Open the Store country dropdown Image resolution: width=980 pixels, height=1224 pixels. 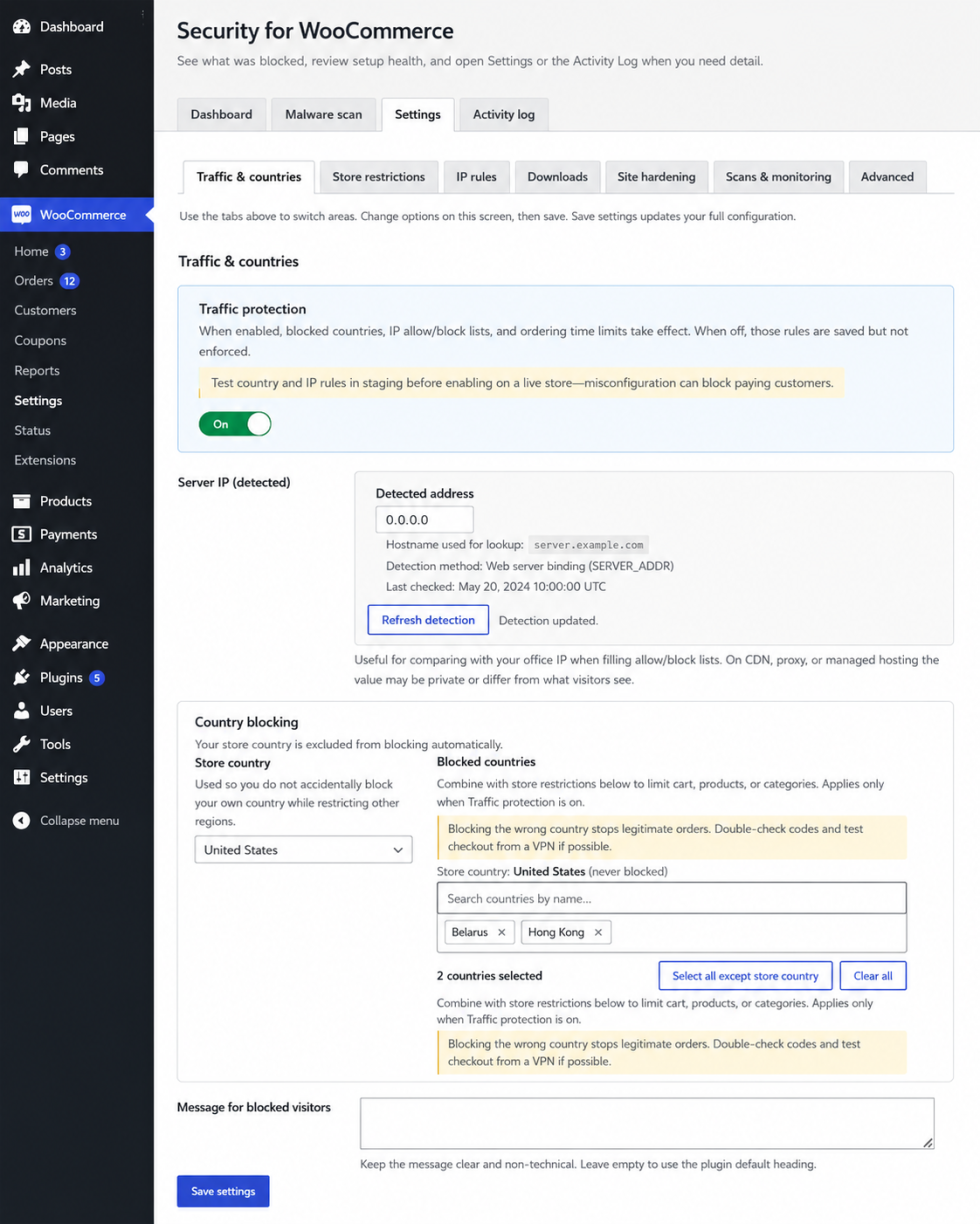[303, 850]
